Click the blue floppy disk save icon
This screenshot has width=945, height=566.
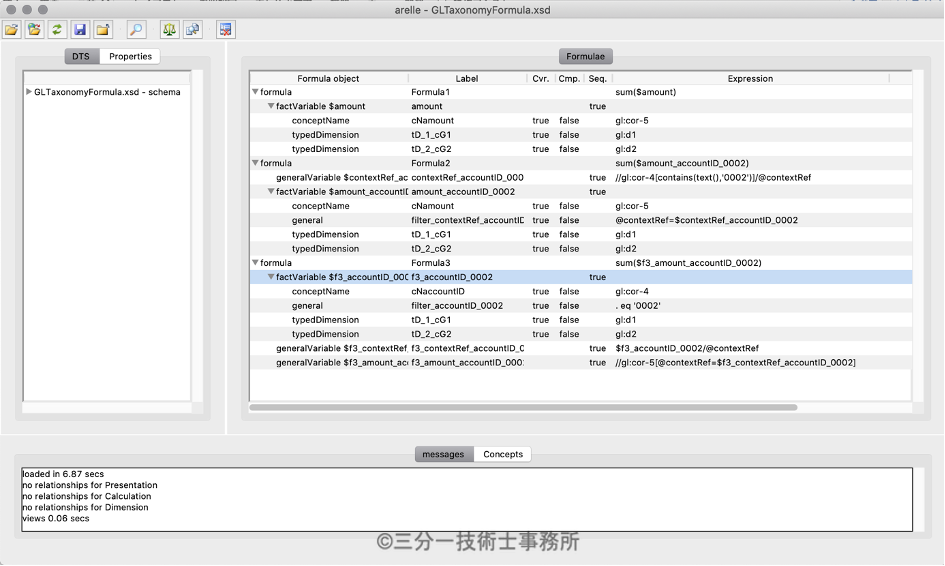80,30
